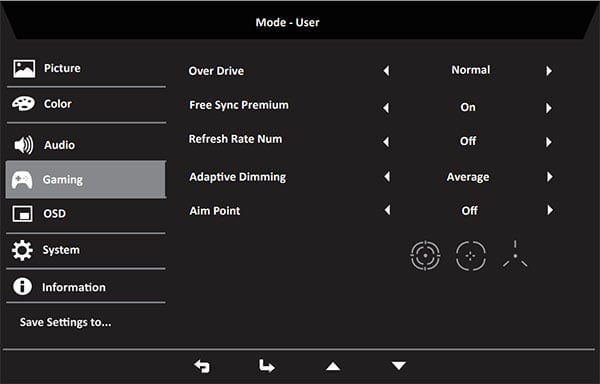Image resolution: width=600 pixels, height=384 pixels.
Task: Select the Aim Point label
Action: (x=215, y=211)
